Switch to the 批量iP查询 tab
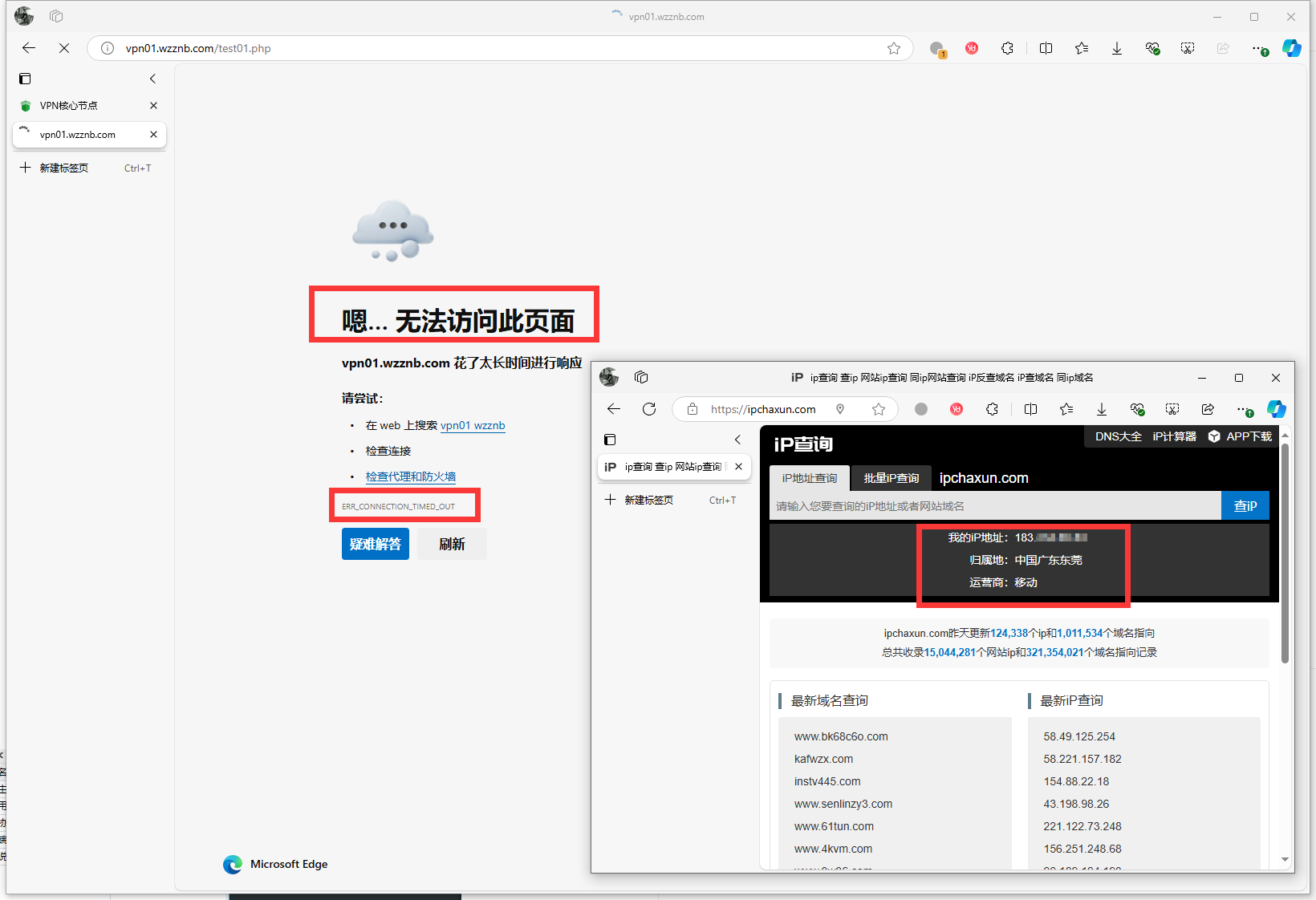This screenshot has height=900, width=1316. pyautogui.click(x=891, y=478)
